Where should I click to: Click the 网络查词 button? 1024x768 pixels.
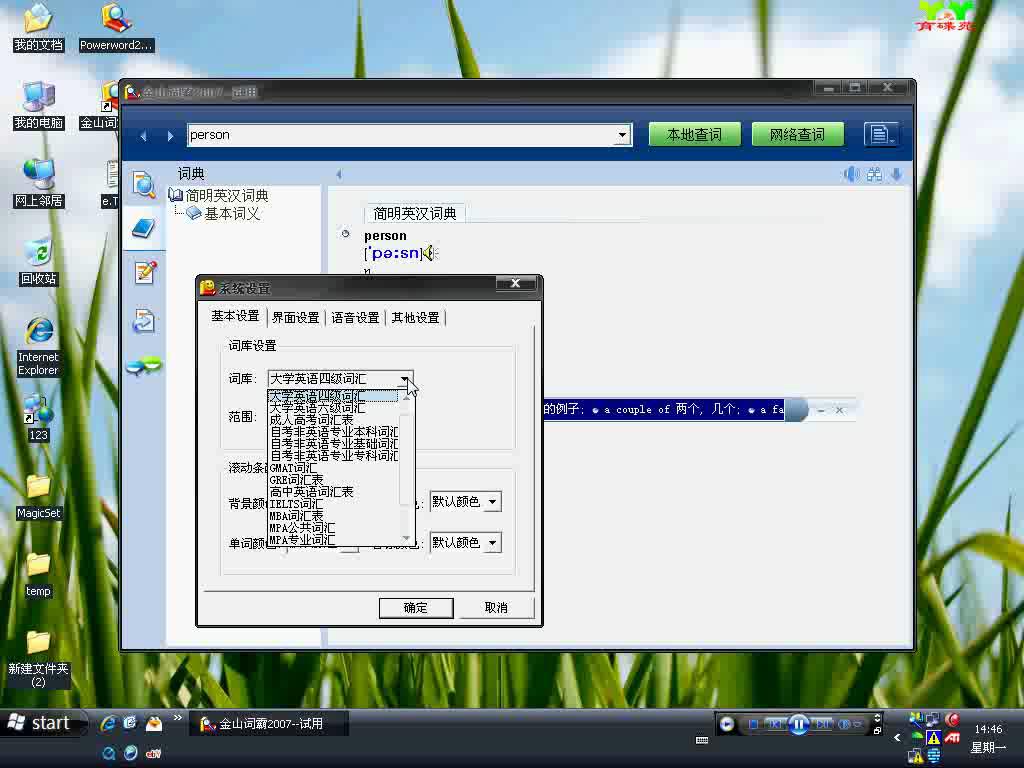[797, 135]
